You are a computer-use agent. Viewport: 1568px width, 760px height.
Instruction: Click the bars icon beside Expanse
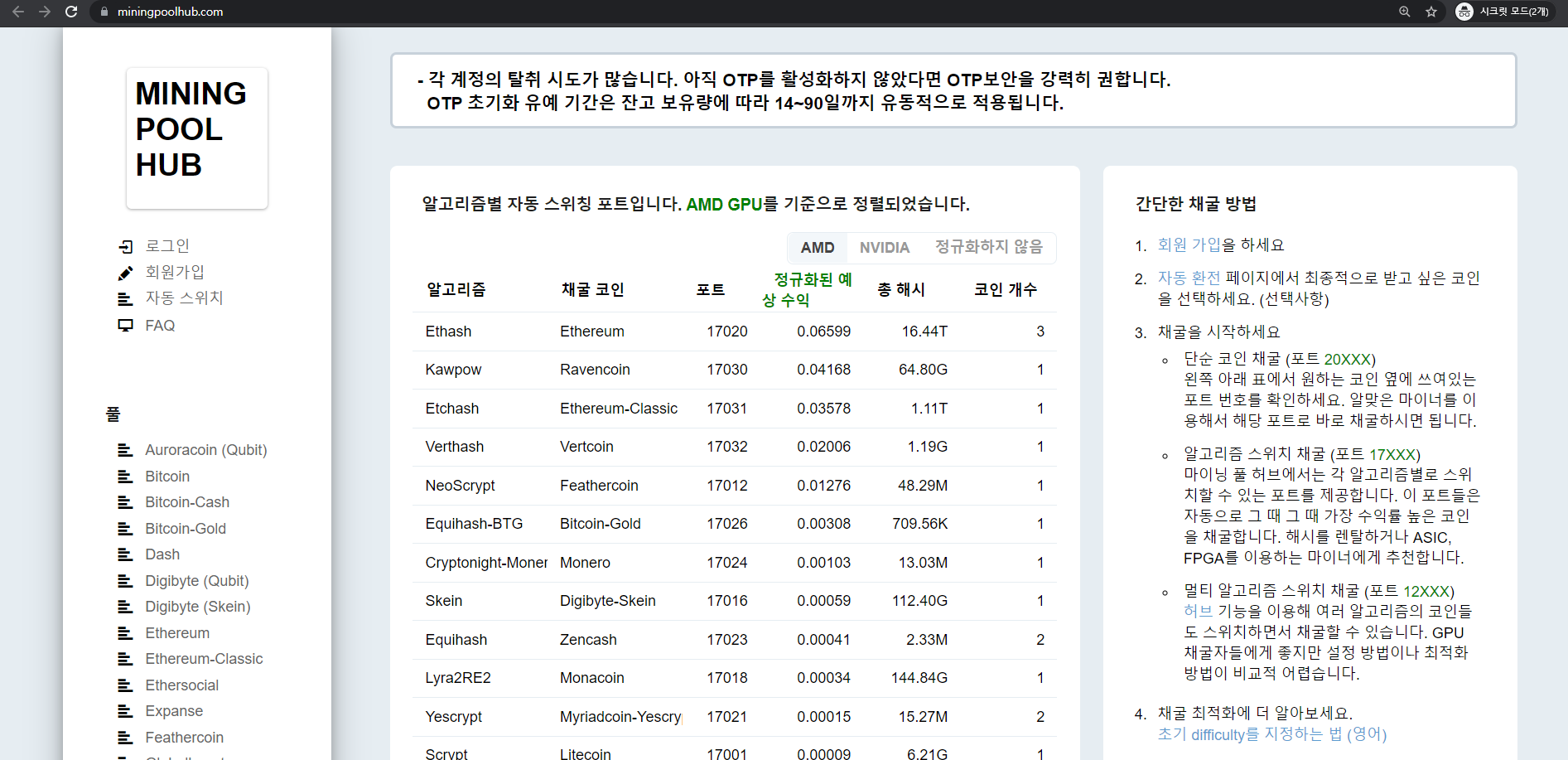tap(125, 711)
